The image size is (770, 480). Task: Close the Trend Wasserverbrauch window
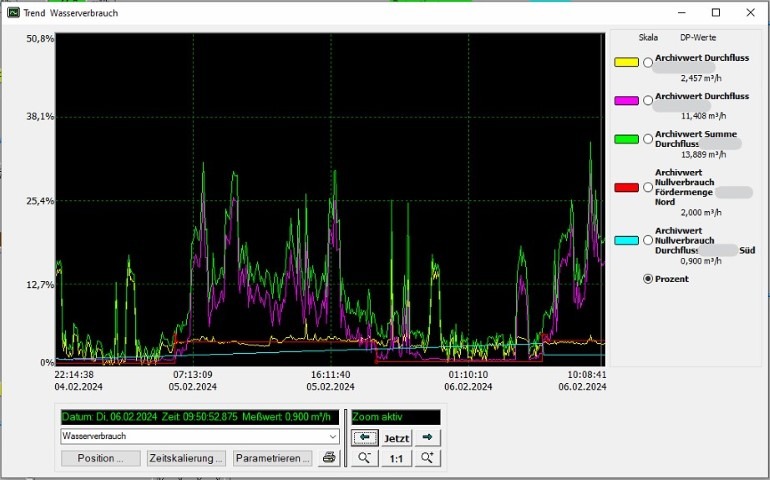pos(750,13)
